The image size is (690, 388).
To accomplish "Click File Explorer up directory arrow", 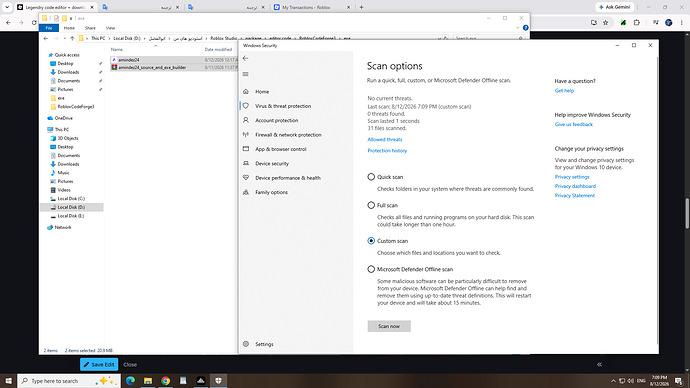I will tap(72, 38).
